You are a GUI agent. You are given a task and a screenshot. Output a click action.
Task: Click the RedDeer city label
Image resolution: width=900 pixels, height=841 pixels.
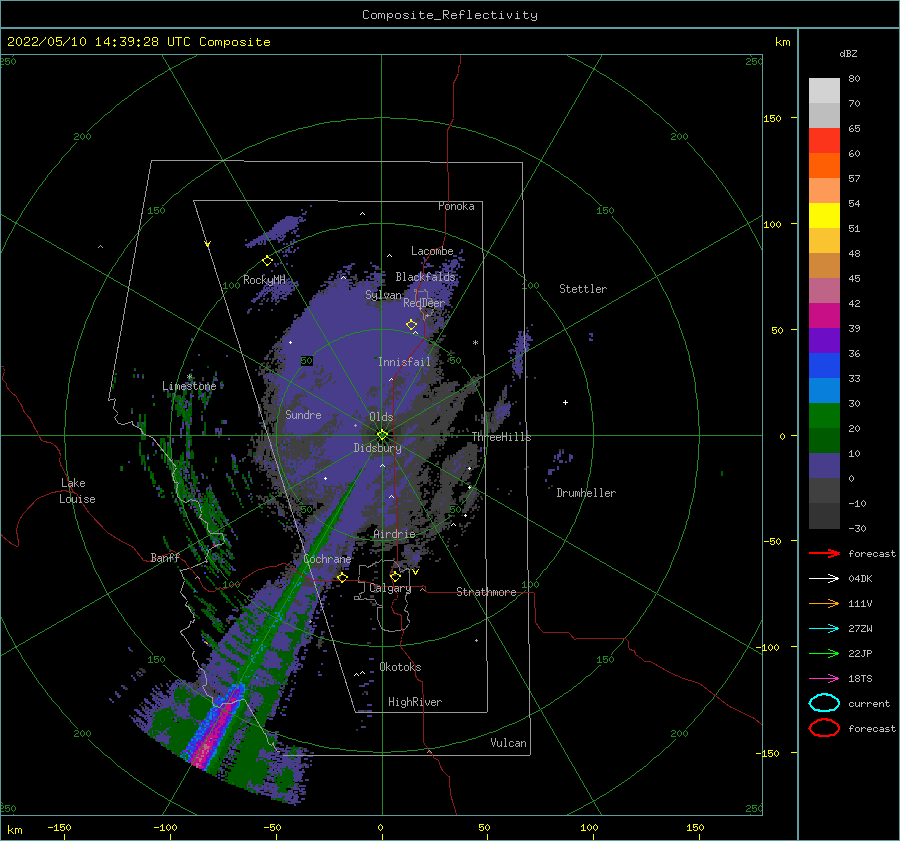click(x=424, y=303)
